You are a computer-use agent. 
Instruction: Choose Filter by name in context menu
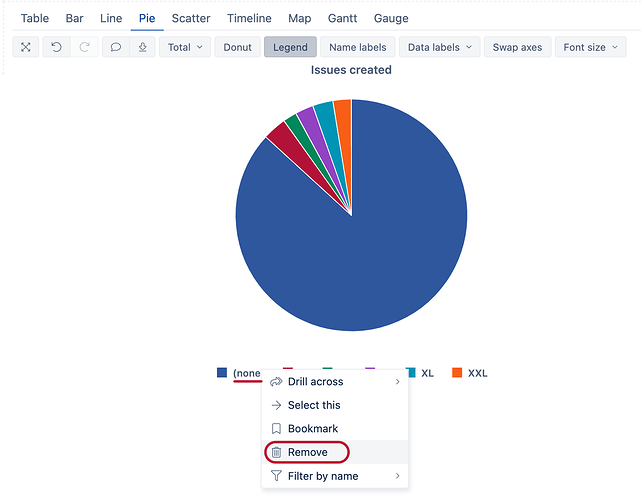[x=335, y=476]
